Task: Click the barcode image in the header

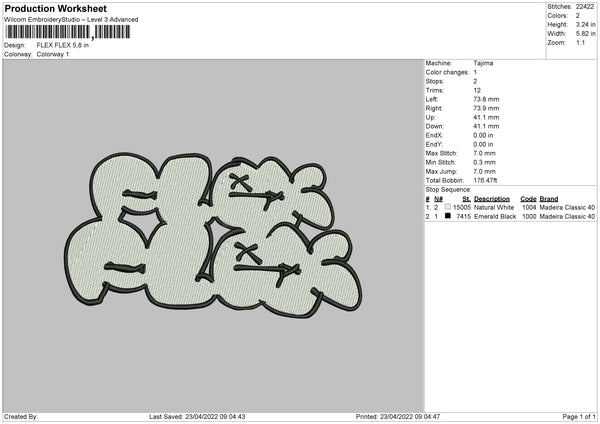Action: coord(68,32)
